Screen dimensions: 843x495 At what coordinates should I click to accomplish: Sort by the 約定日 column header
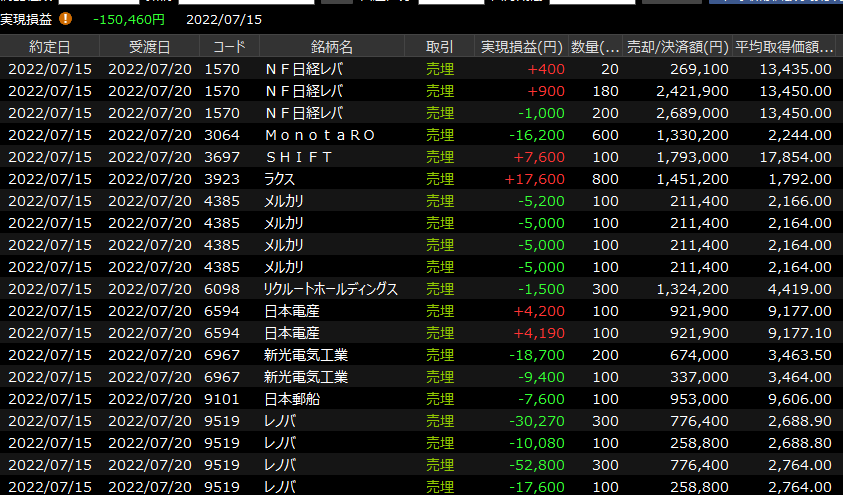[x=50, y=47]
